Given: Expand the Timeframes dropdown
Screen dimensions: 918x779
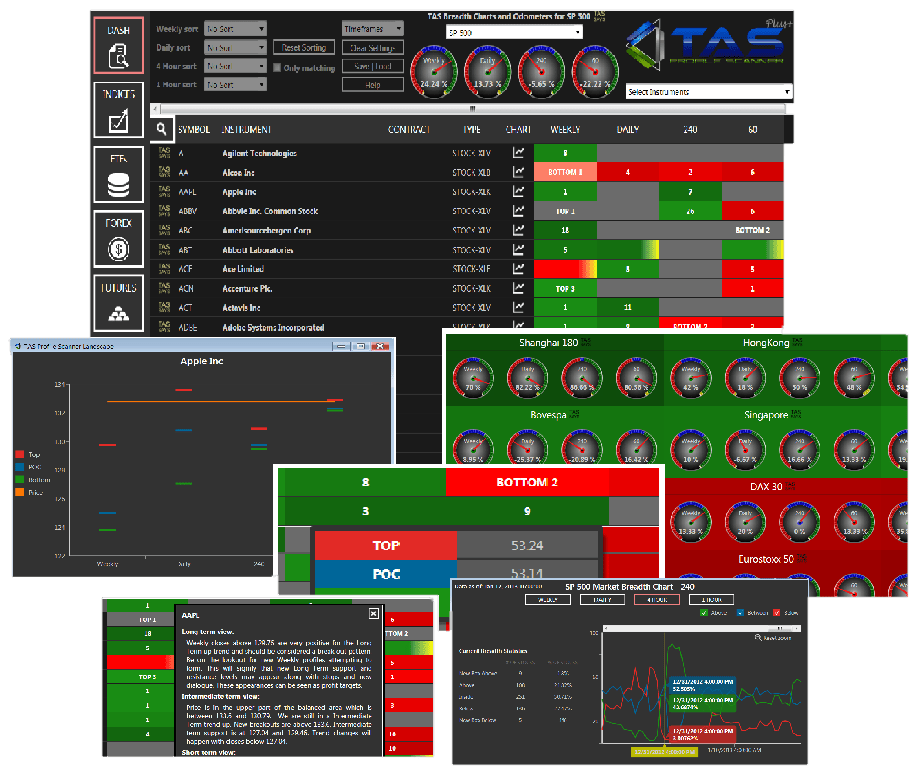Looking at the screenshot, I should tap(373, 28).
